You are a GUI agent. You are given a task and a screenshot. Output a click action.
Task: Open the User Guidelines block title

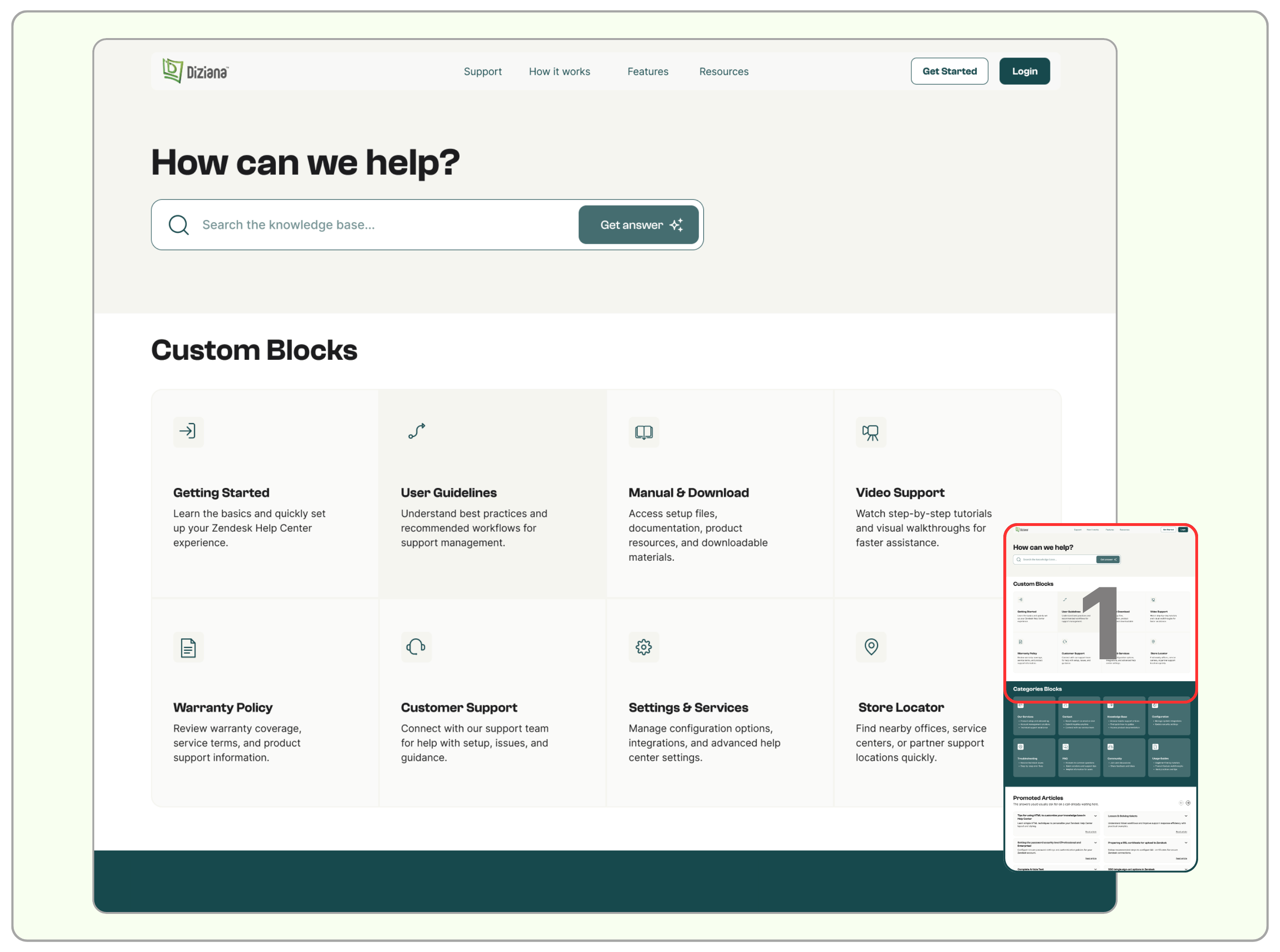tap(449, 493)
